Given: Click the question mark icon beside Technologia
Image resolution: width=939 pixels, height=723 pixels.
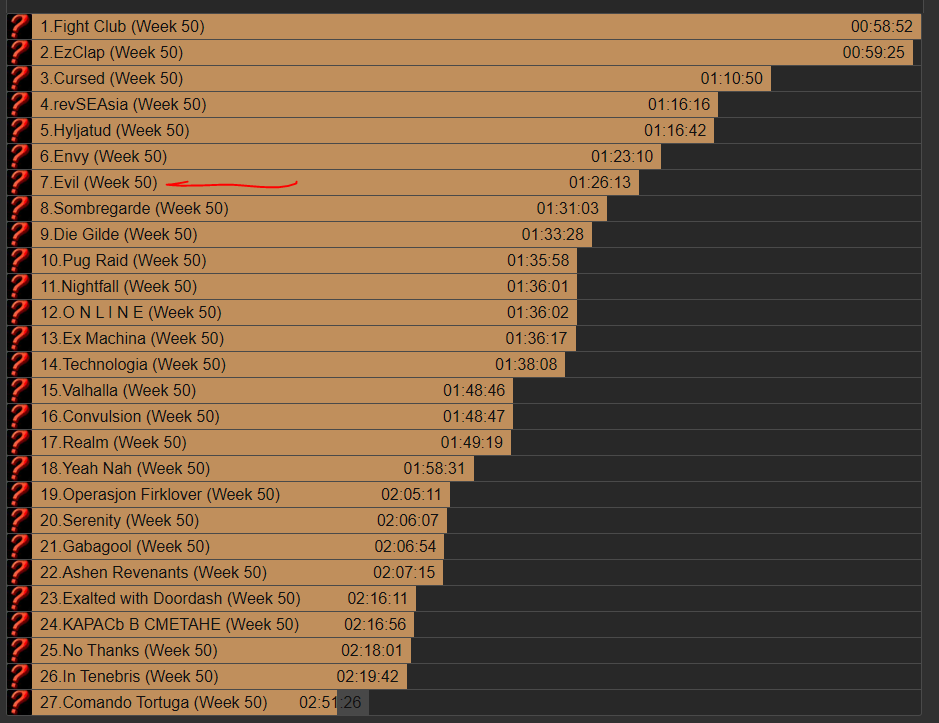Looking at the screenshot, I should pos(19,364).
